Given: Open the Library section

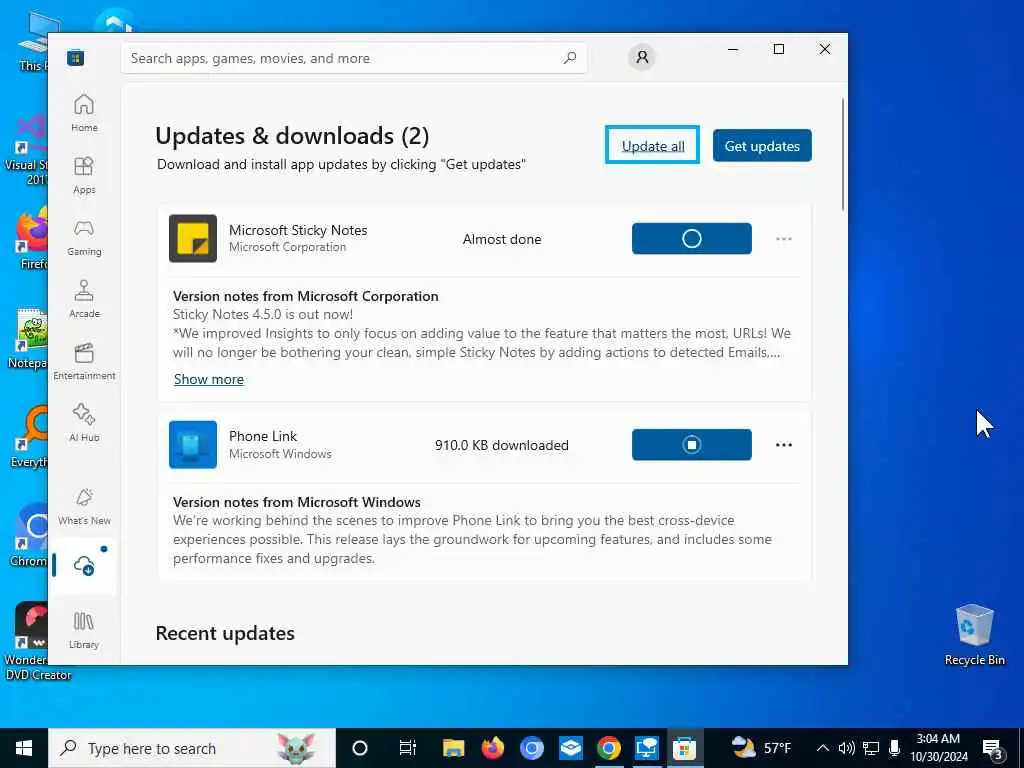Looking at the screenshot, I should click(84, 630).
